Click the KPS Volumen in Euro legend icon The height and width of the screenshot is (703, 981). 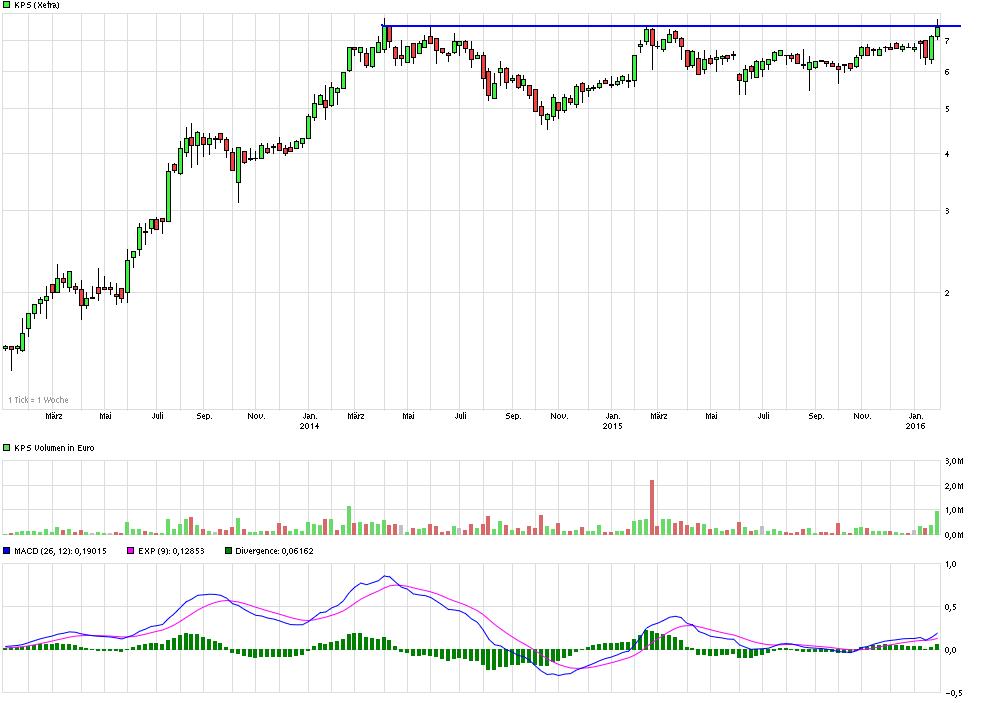[8, 448]
